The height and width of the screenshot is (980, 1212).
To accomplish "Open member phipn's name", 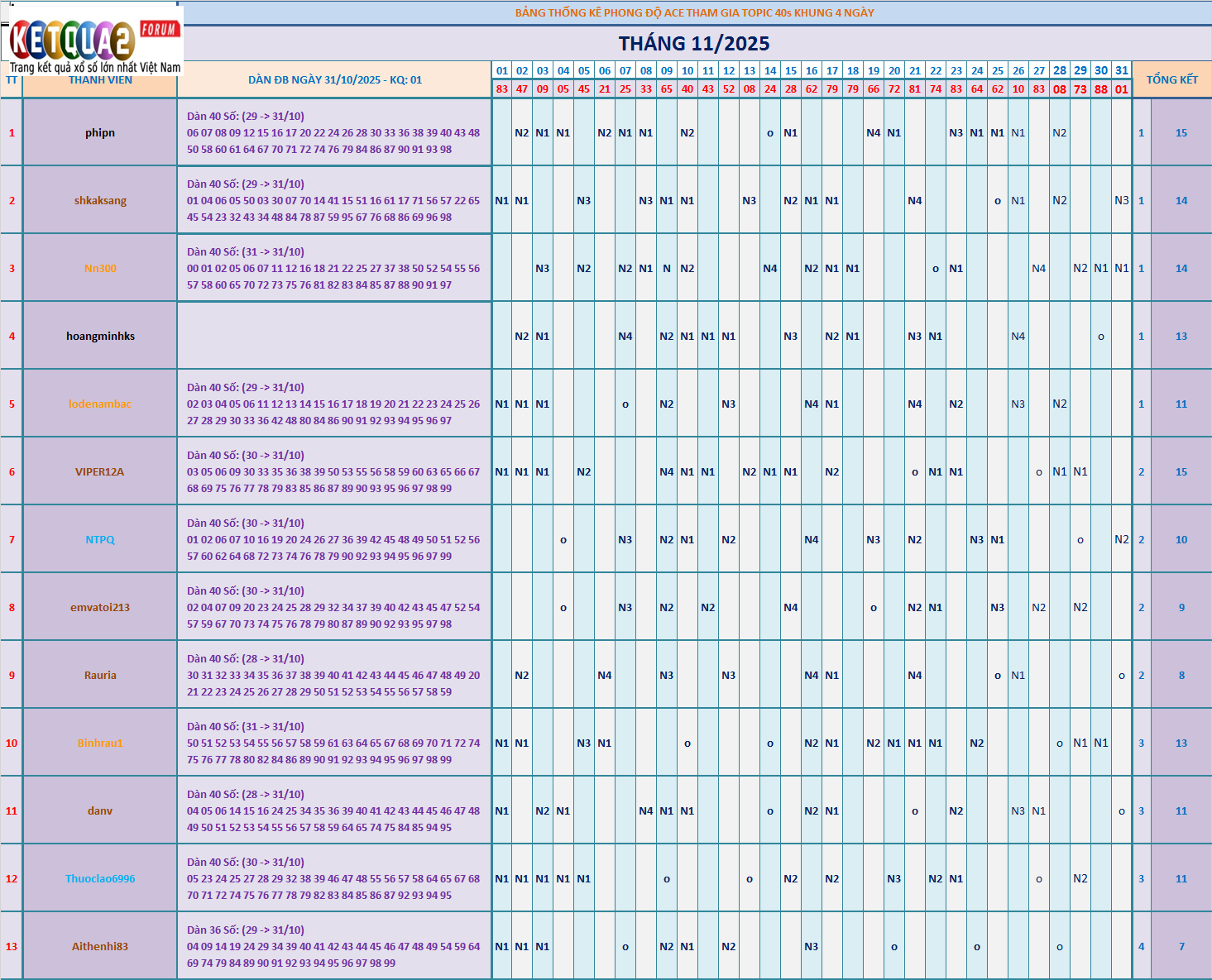I will click(100, 133).
